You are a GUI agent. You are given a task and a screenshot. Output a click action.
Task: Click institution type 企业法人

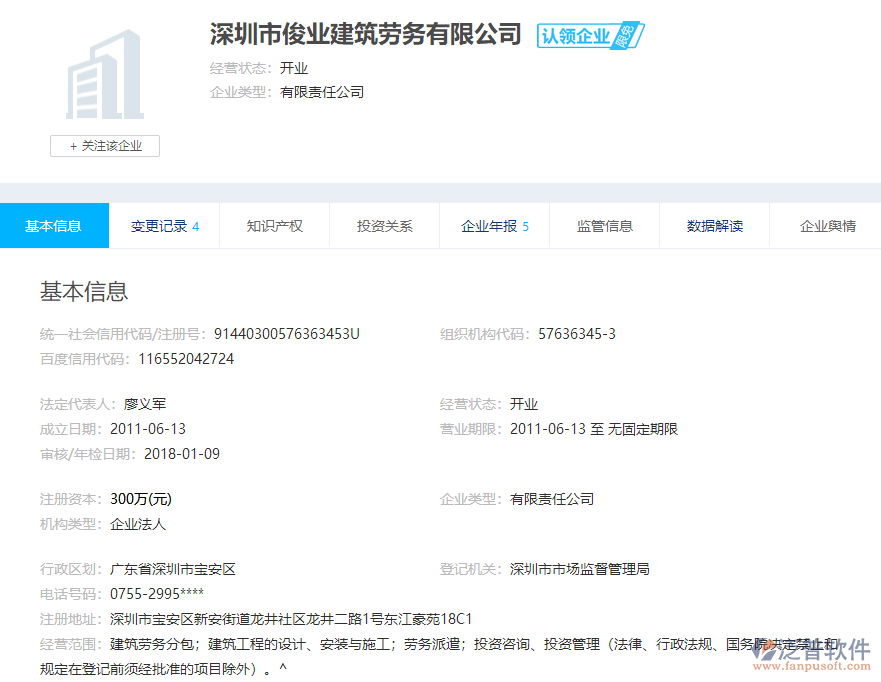coord(138,524)
